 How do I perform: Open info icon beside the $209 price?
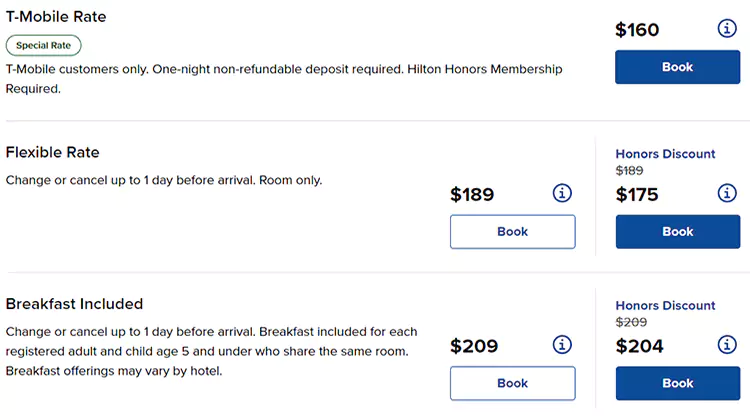[562, 345]
